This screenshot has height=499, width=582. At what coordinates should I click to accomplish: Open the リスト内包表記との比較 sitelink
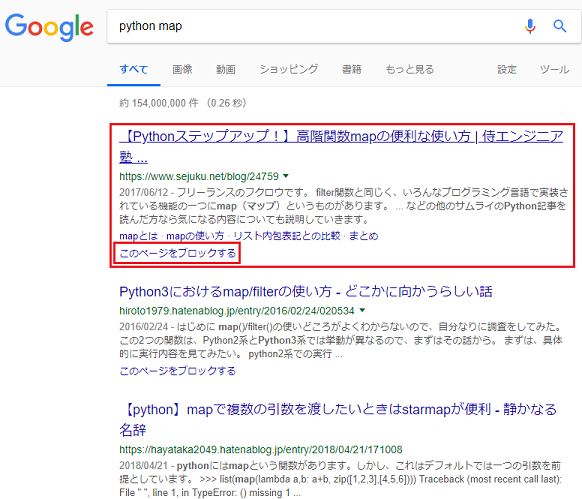tap(287, 236)
